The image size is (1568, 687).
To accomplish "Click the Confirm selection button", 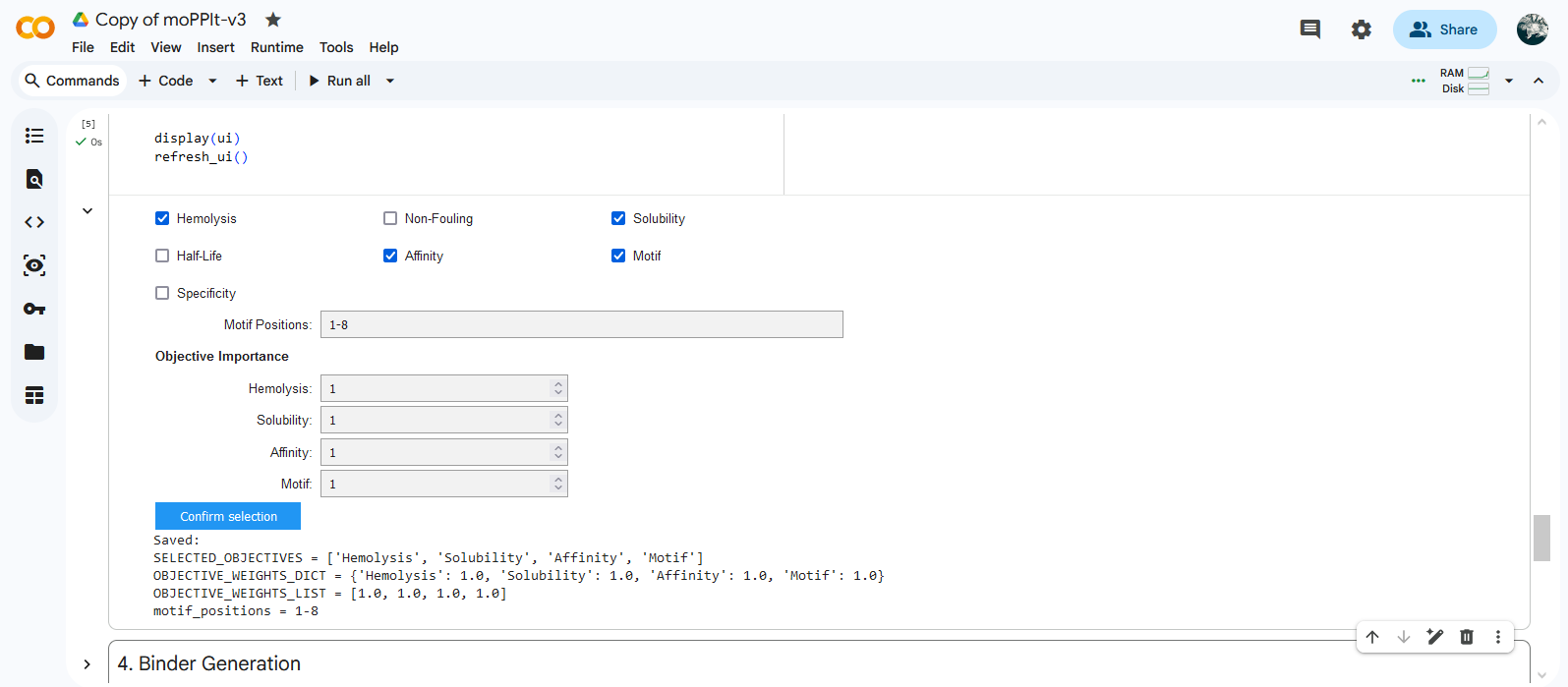I will click(228, 516).
